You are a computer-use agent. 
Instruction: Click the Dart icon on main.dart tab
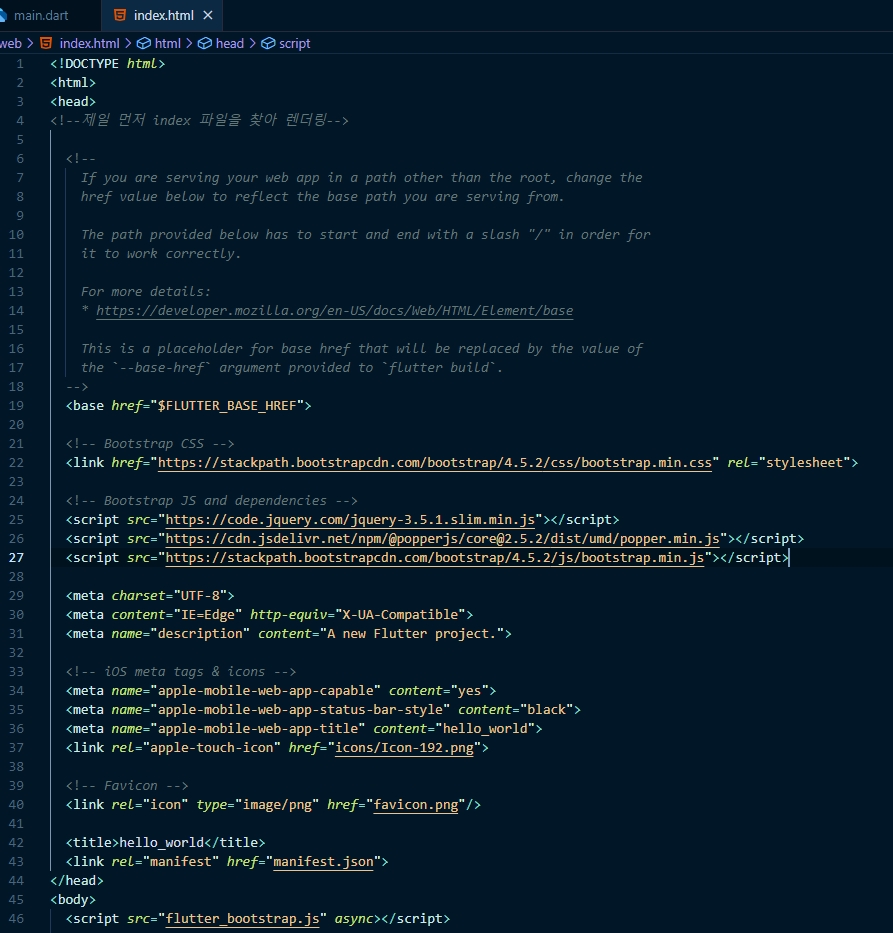point(3,15)
